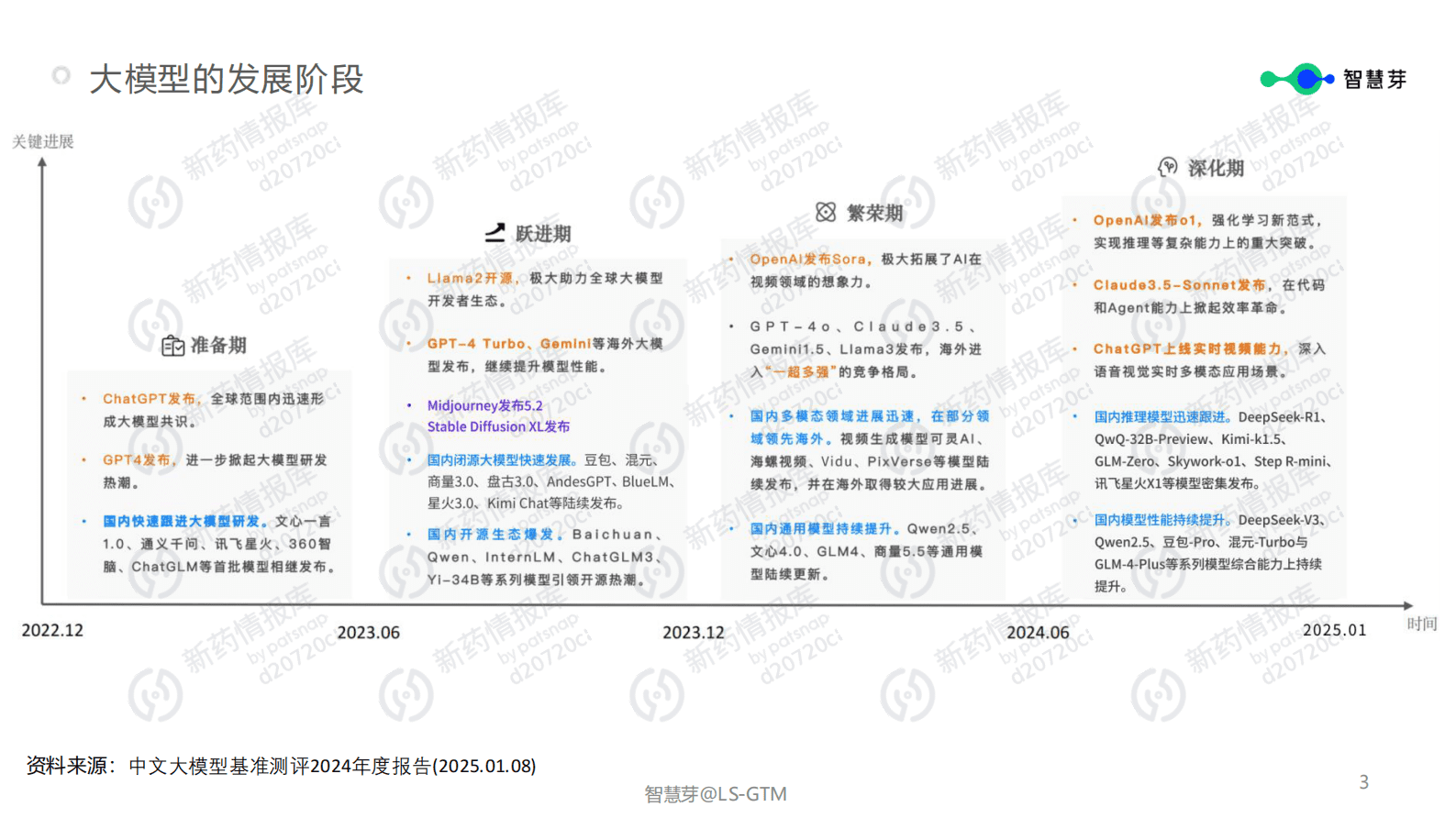Click the blue text 国内闭源大模型快速发展

tap(501, 459)
